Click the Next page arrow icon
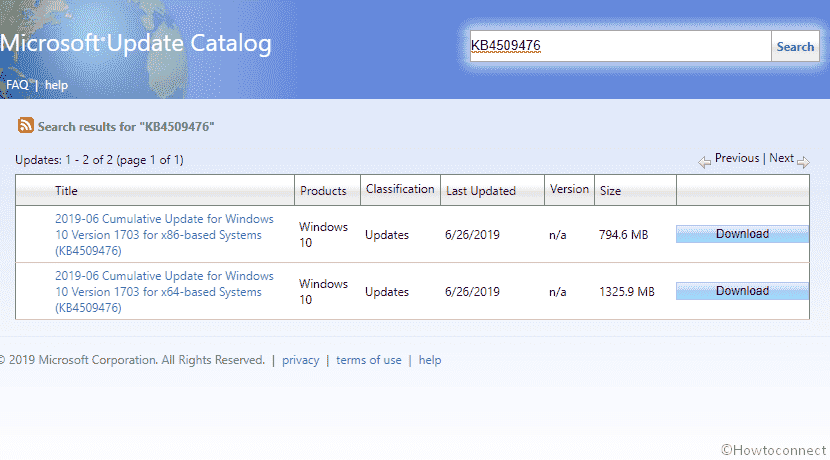 [x=803, y=162]
